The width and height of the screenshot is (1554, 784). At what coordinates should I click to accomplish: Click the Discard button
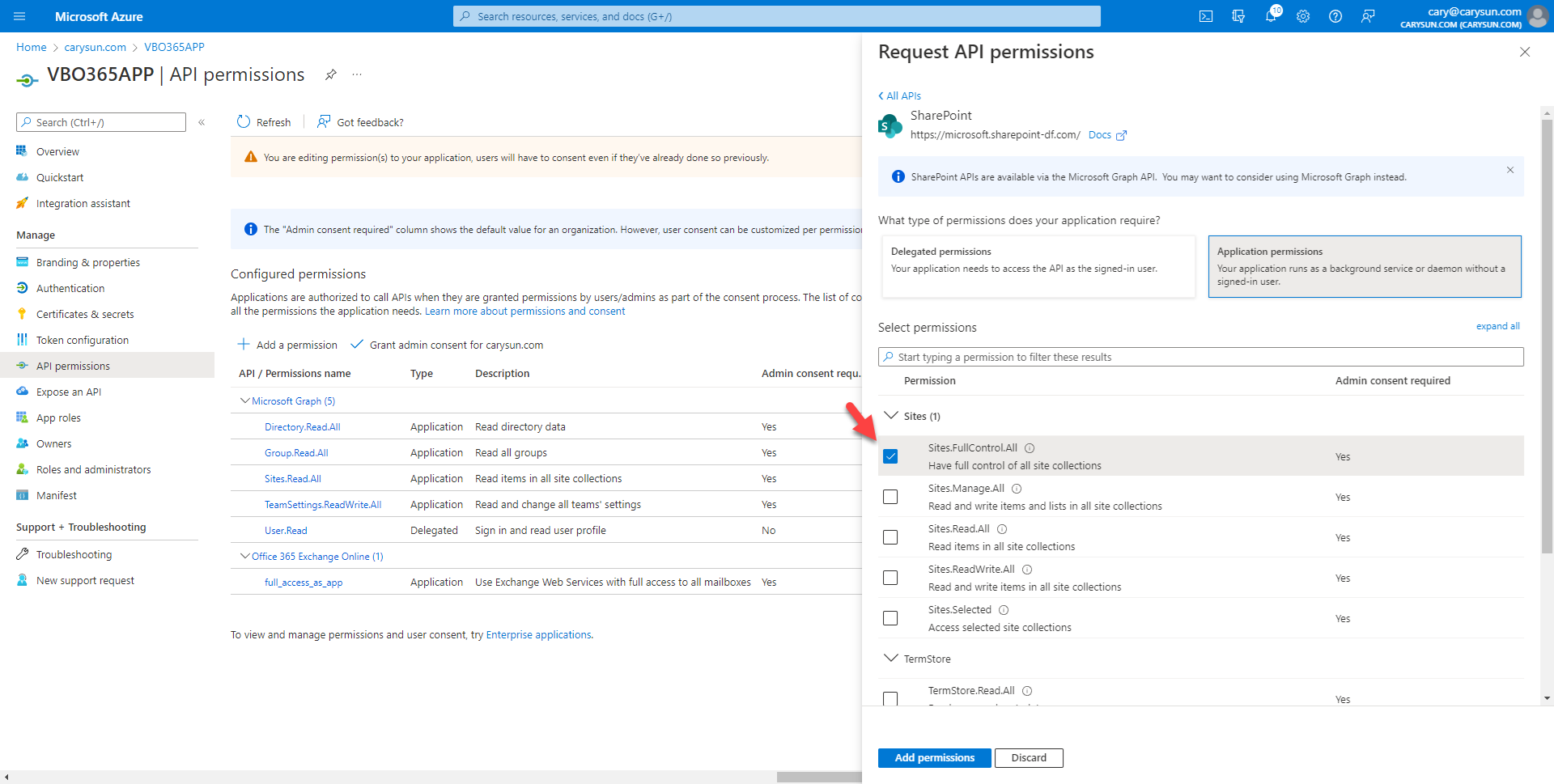coord(1029,758)
